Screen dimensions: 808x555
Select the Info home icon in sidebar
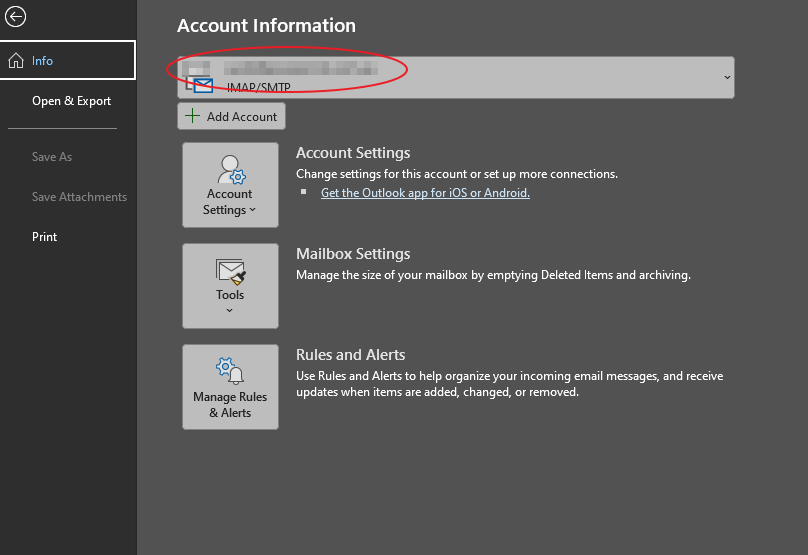coord(16,61)
